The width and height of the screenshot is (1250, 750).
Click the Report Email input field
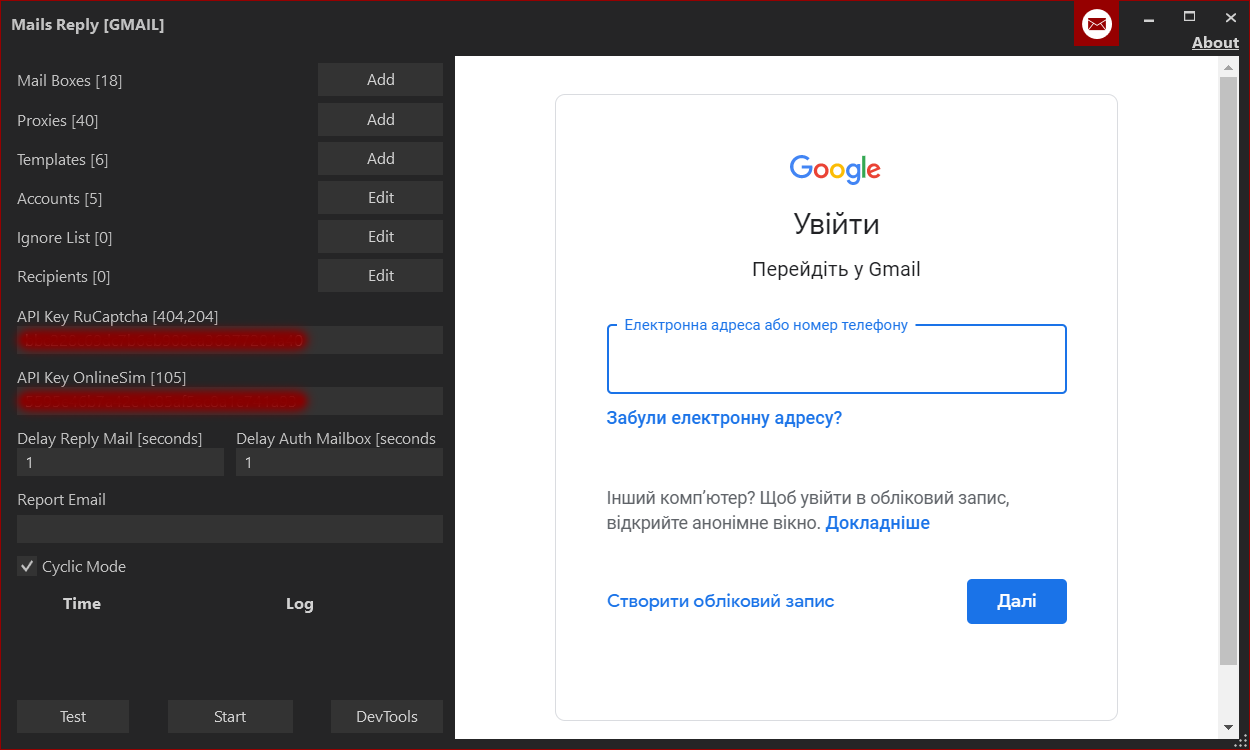pos(230,529)
